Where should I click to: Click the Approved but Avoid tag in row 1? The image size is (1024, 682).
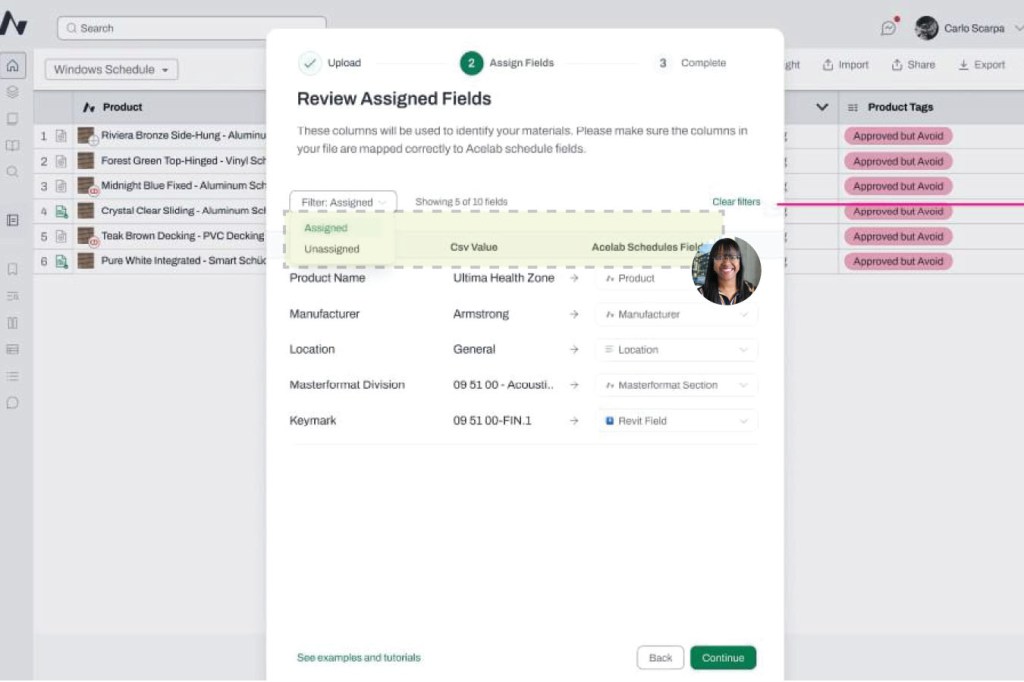[897, 136]
